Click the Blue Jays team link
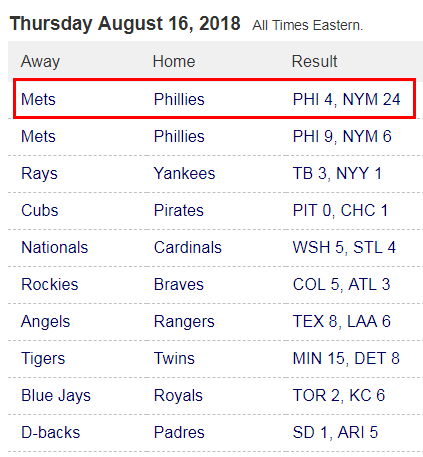This screenshot has width=423, height=457. pos(56,396)
